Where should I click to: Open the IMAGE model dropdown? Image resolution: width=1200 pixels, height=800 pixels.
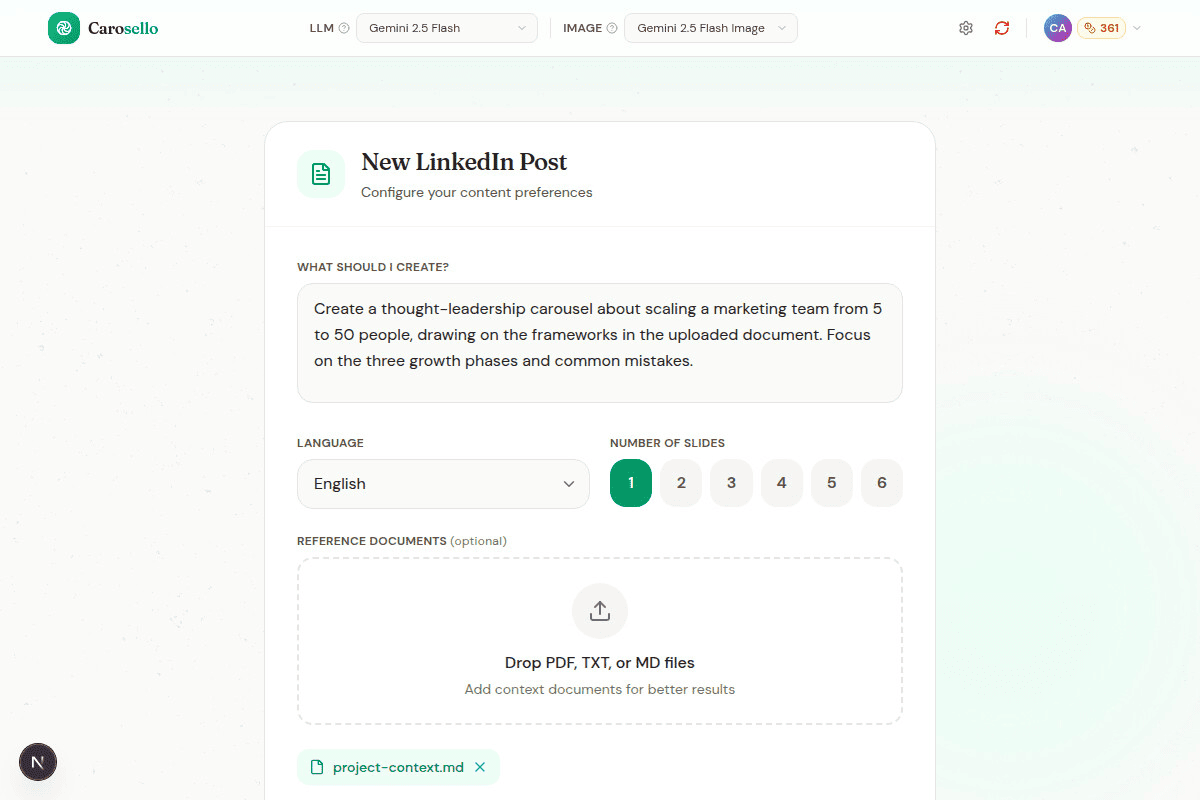710,27
